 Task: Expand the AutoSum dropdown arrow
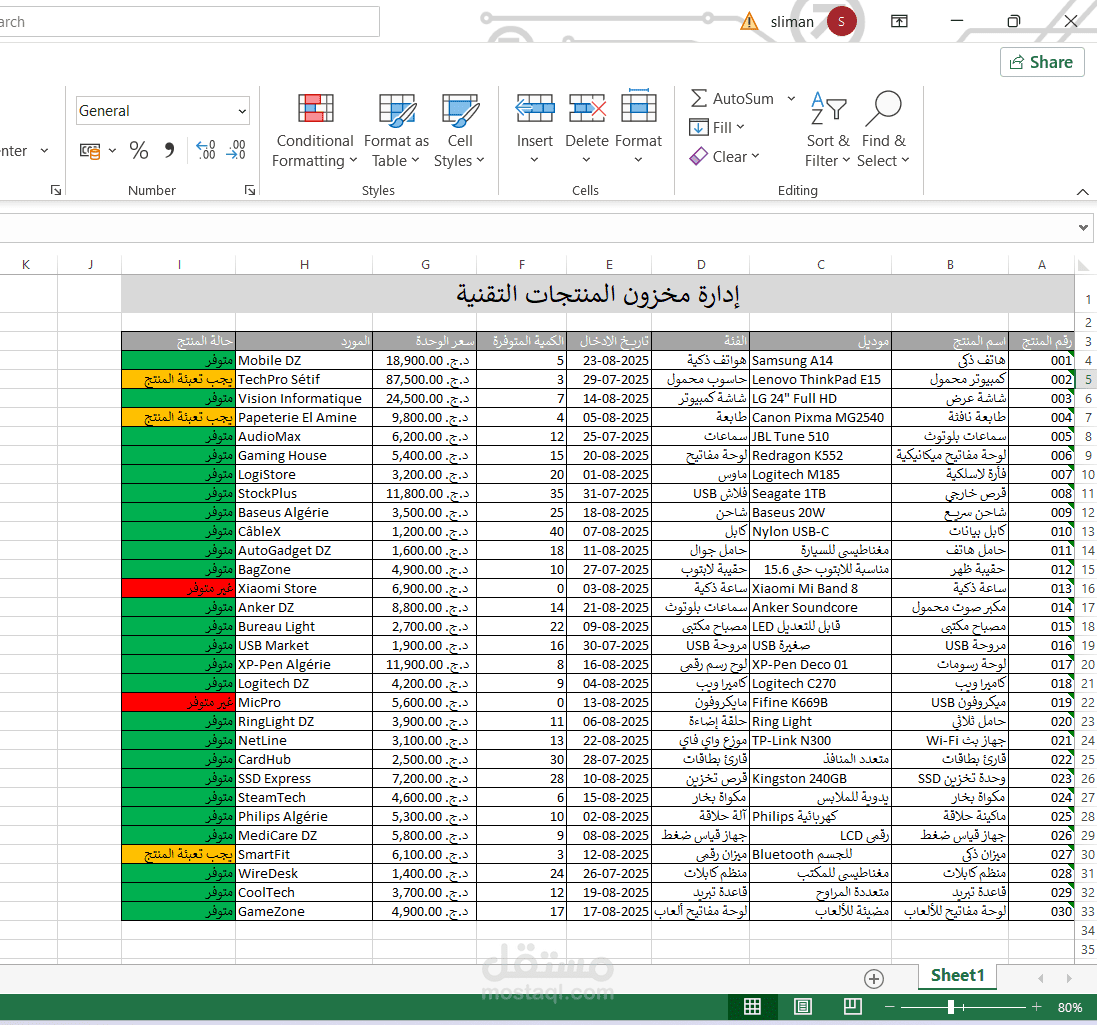791,99
